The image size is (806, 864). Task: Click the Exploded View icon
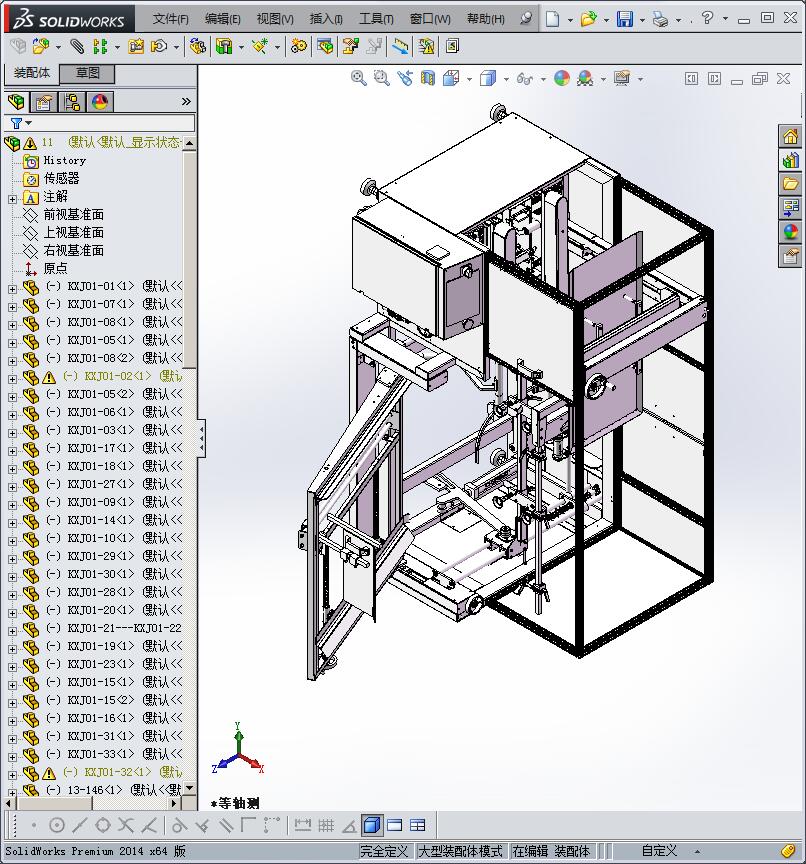click(350, 46)
